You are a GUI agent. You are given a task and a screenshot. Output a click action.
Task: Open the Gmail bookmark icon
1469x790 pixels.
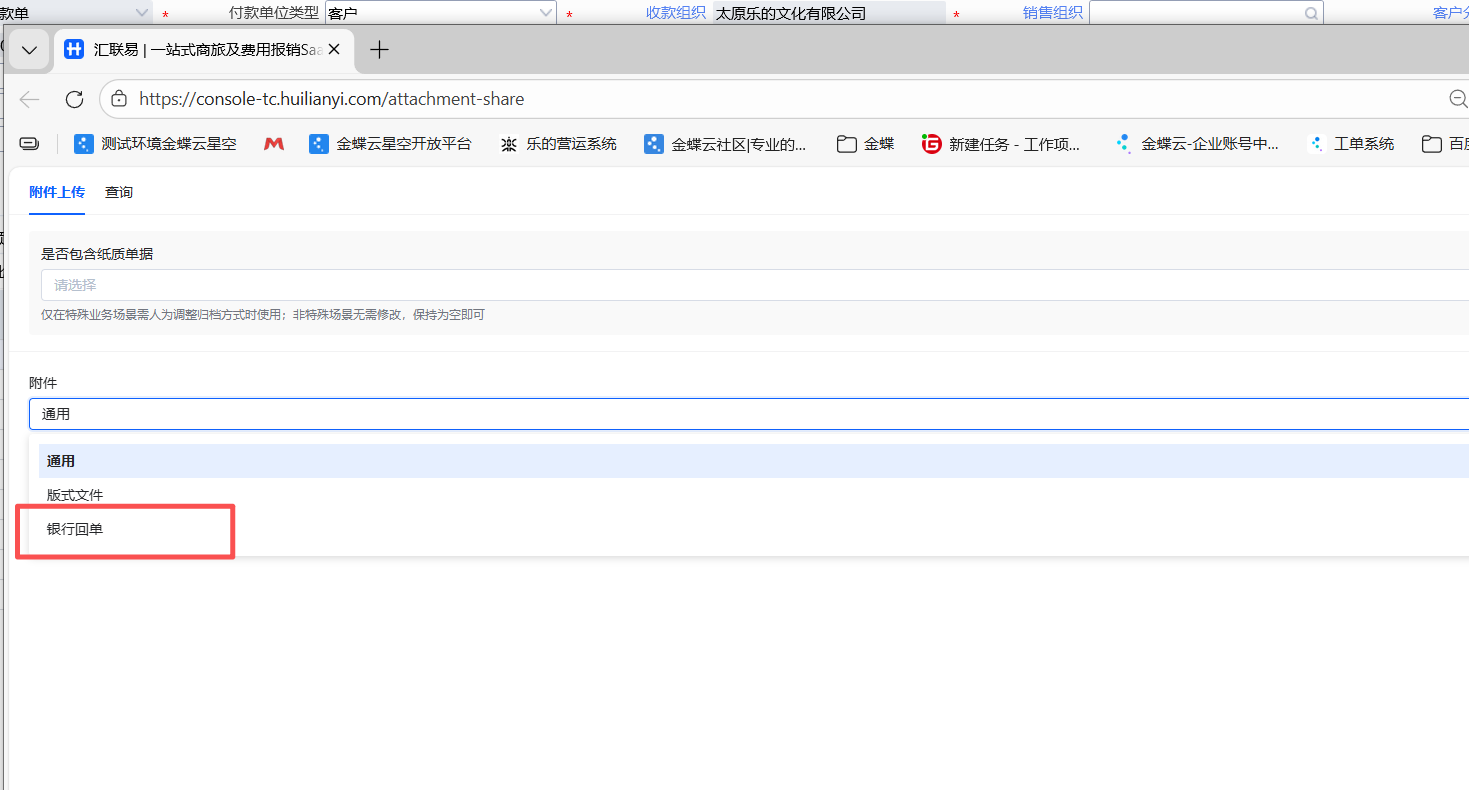point(273,144)
